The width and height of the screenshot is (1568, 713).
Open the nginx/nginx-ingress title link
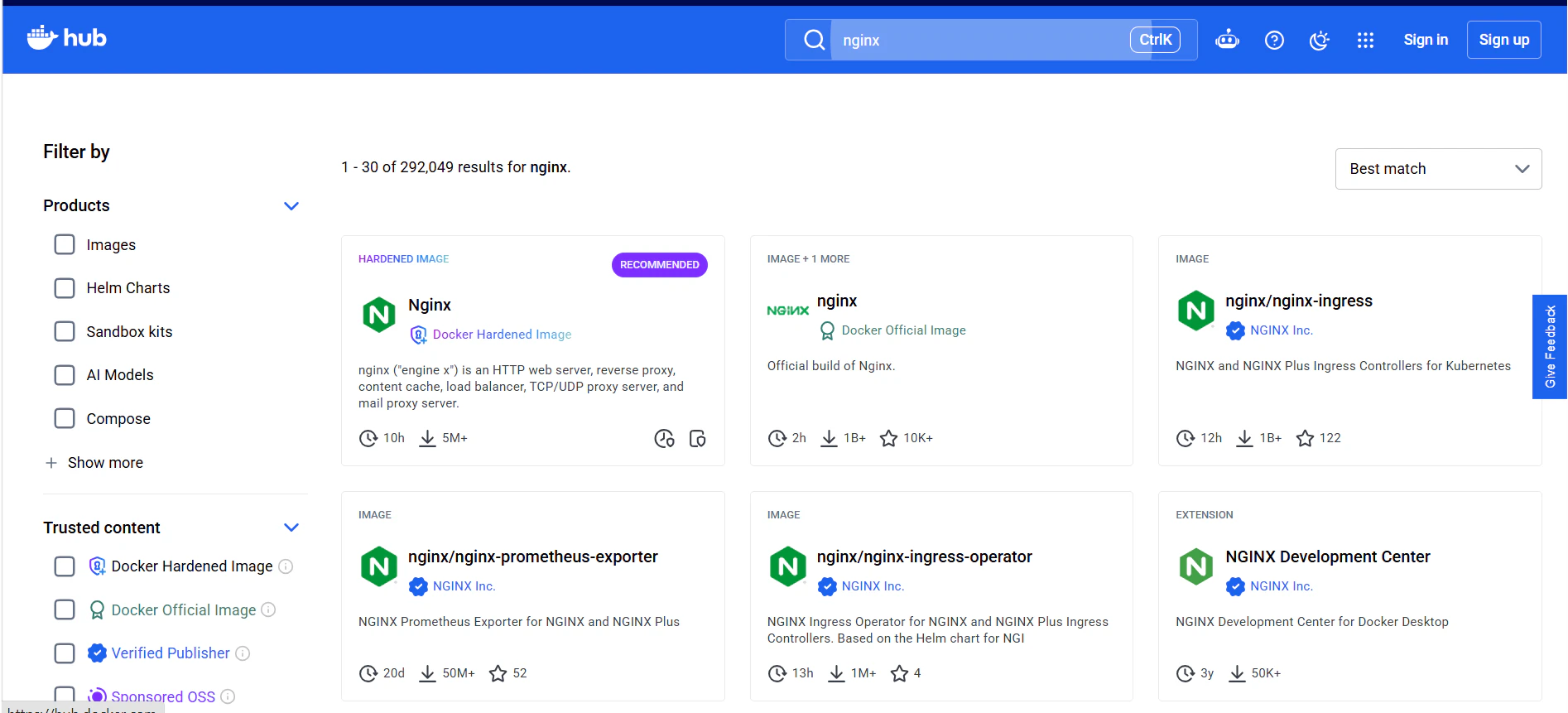[1299, 301]
